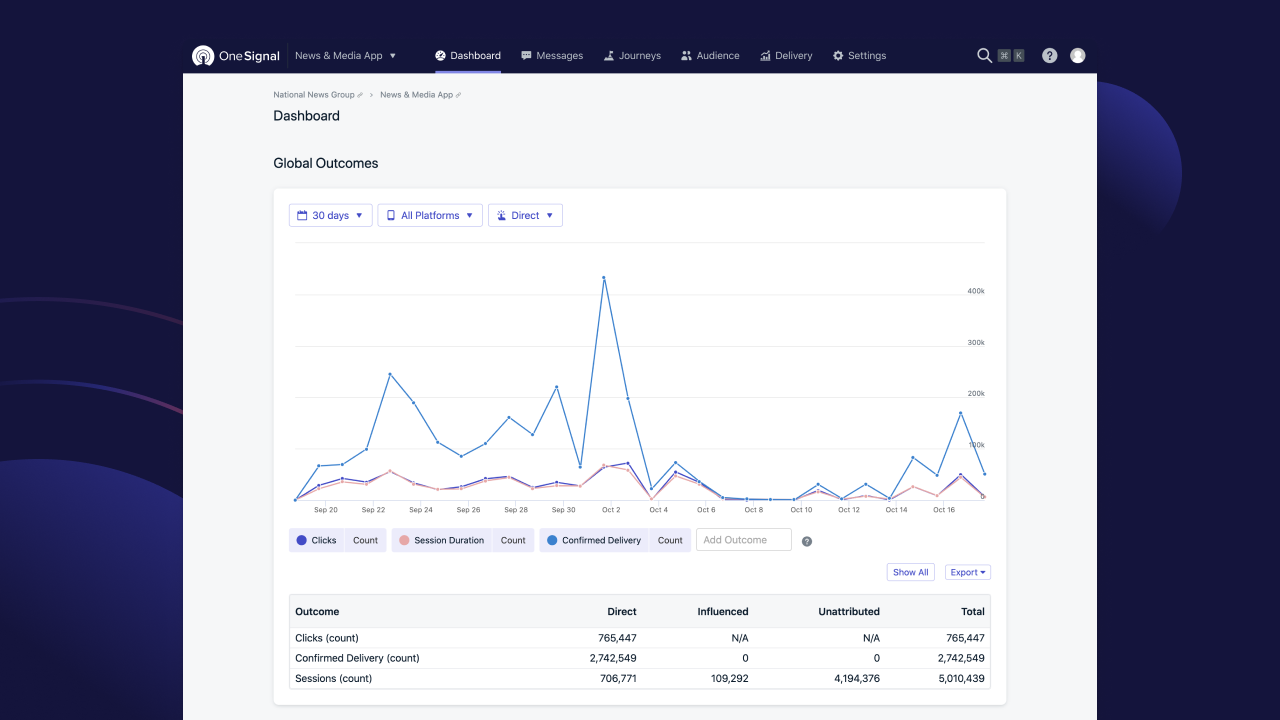The image size is (1280, 720).
Task: Open the News & Media App switcher
Action: (x=346, y=56)
